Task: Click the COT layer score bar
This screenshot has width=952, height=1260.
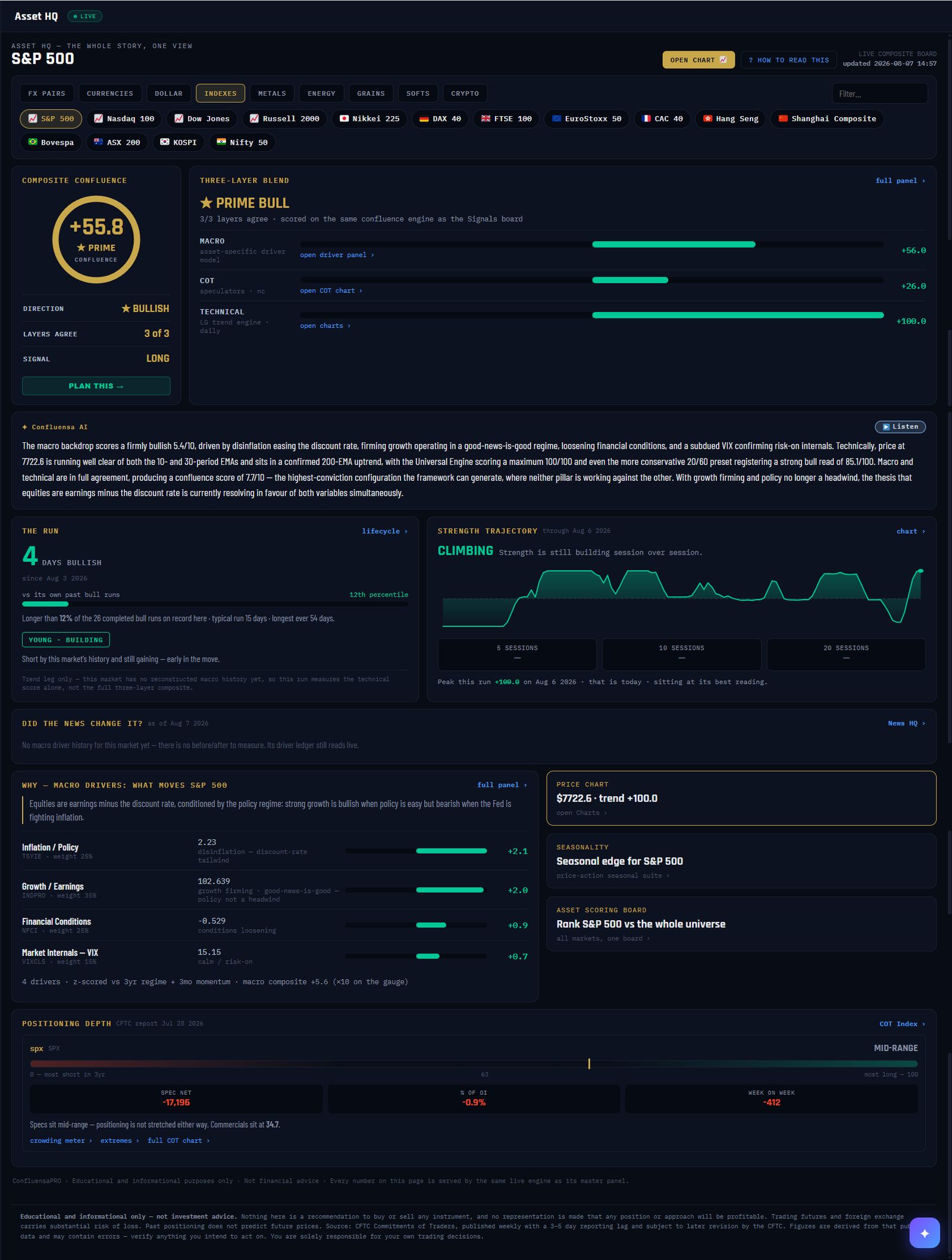Action: click(x=591, y=280)
